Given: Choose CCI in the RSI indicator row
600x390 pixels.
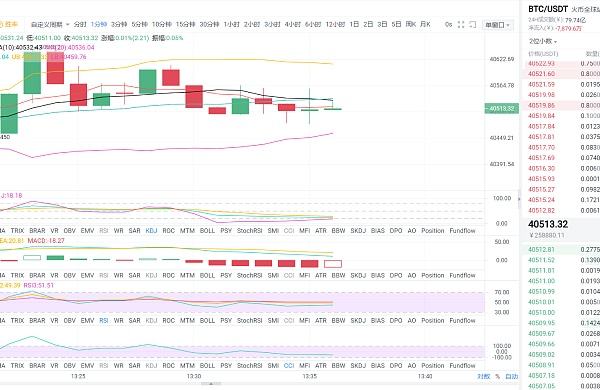Looking at the screenshot, I should tap(289, 321).
